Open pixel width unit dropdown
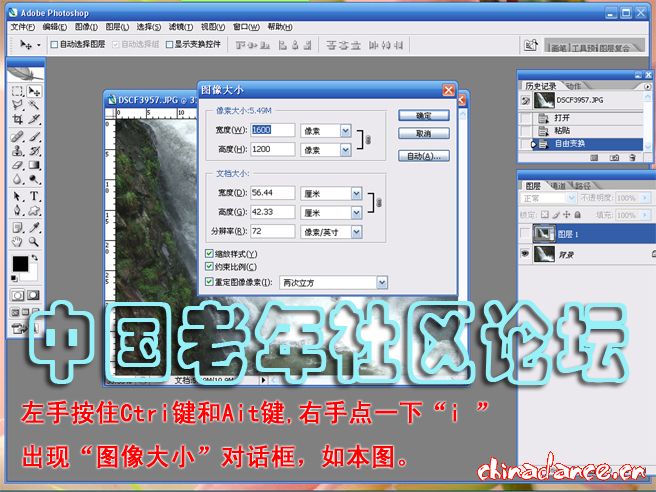The image size is (656, 492). [x=346, y=130]
